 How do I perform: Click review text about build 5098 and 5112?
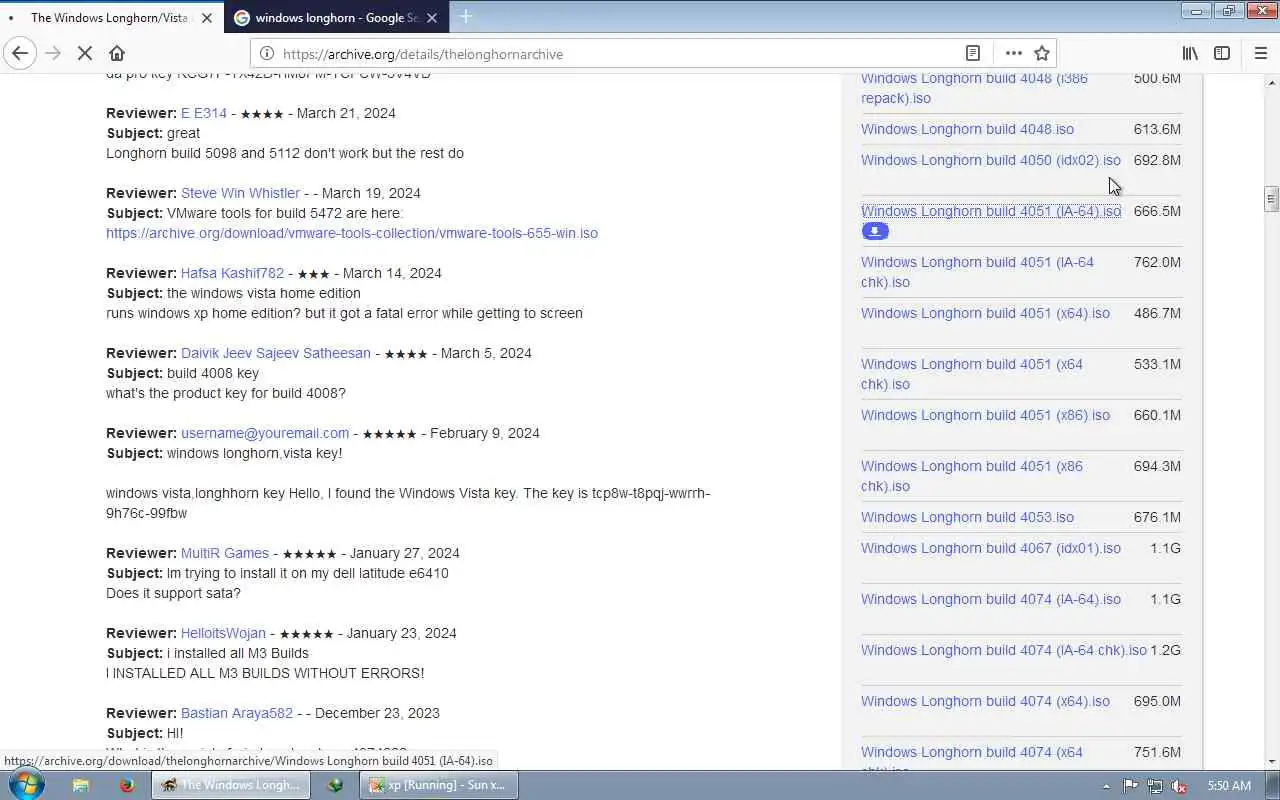[x=285, y=153]
